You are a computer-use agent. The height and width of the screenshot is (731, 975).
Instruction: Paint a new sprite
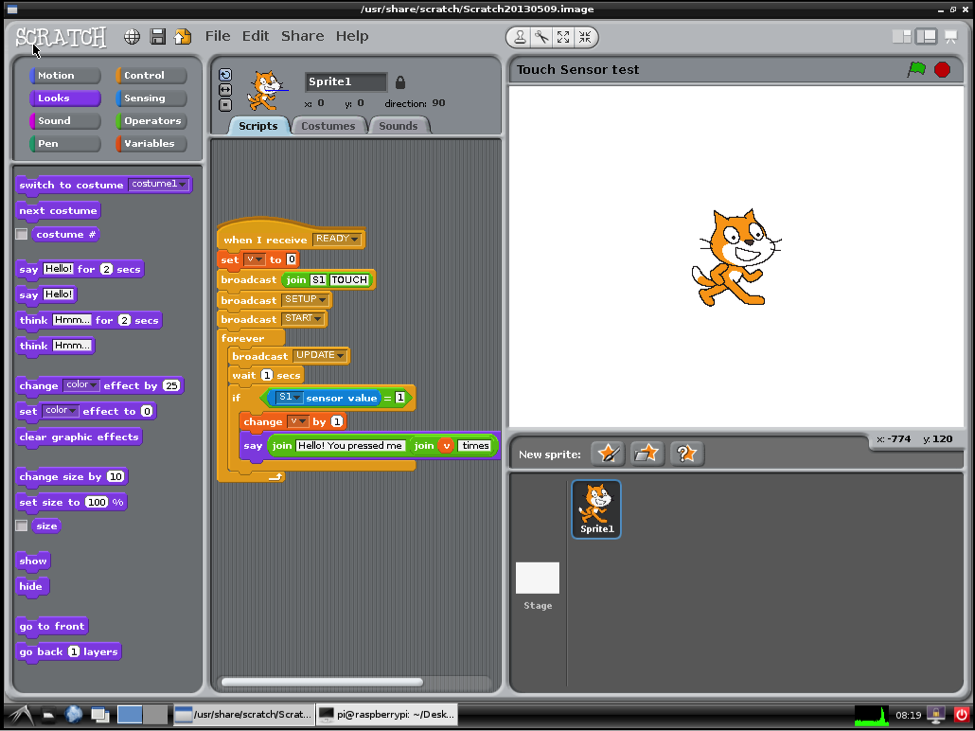[x=608, y=454]
